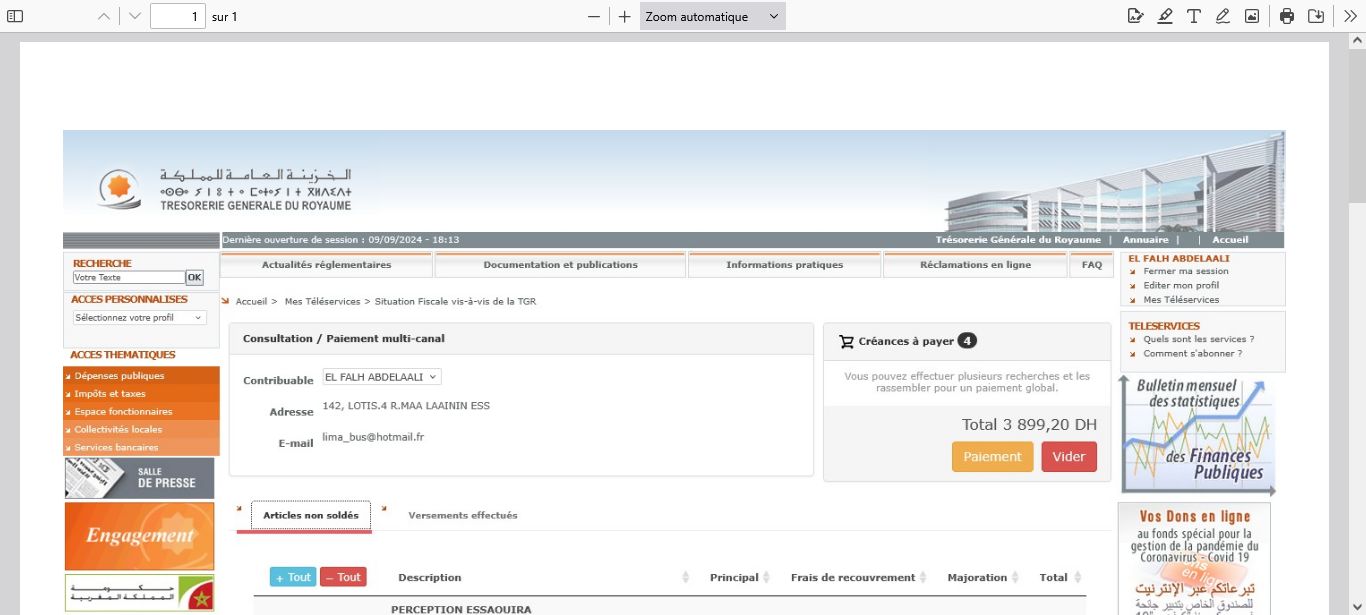Sort by Description column arrows
Image resolution: width=1366 pixels, height=615 pixels.
tap(686, 578)
